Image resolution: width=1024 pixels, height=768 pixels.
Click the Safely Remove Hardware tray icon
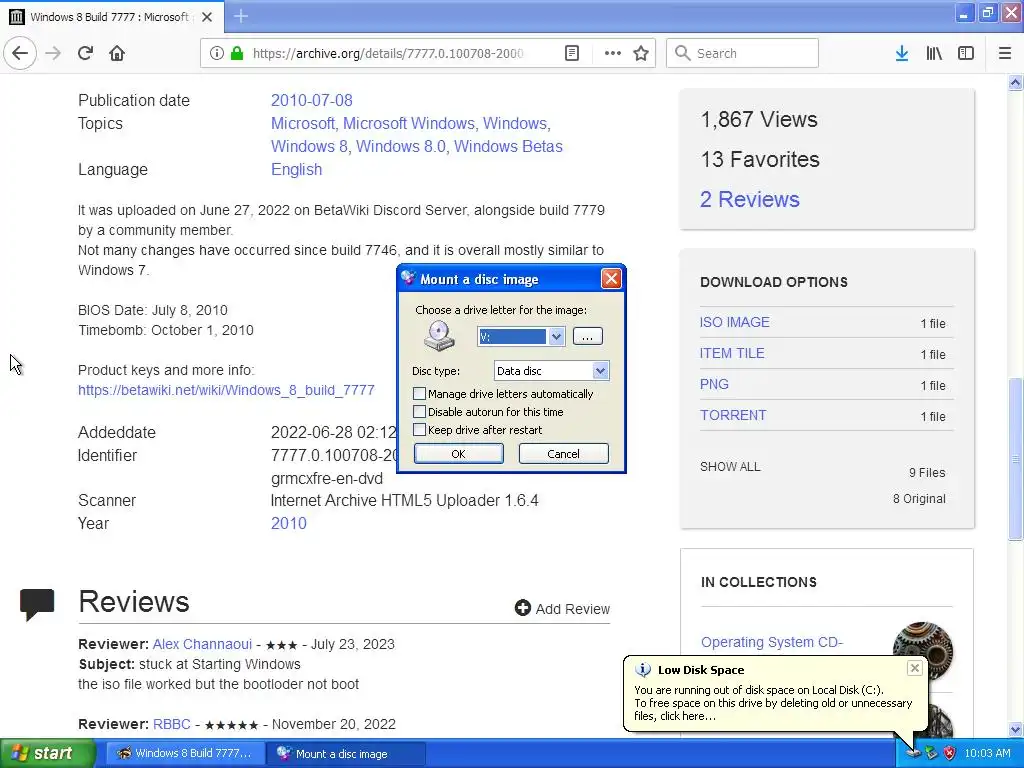[931, 754]
